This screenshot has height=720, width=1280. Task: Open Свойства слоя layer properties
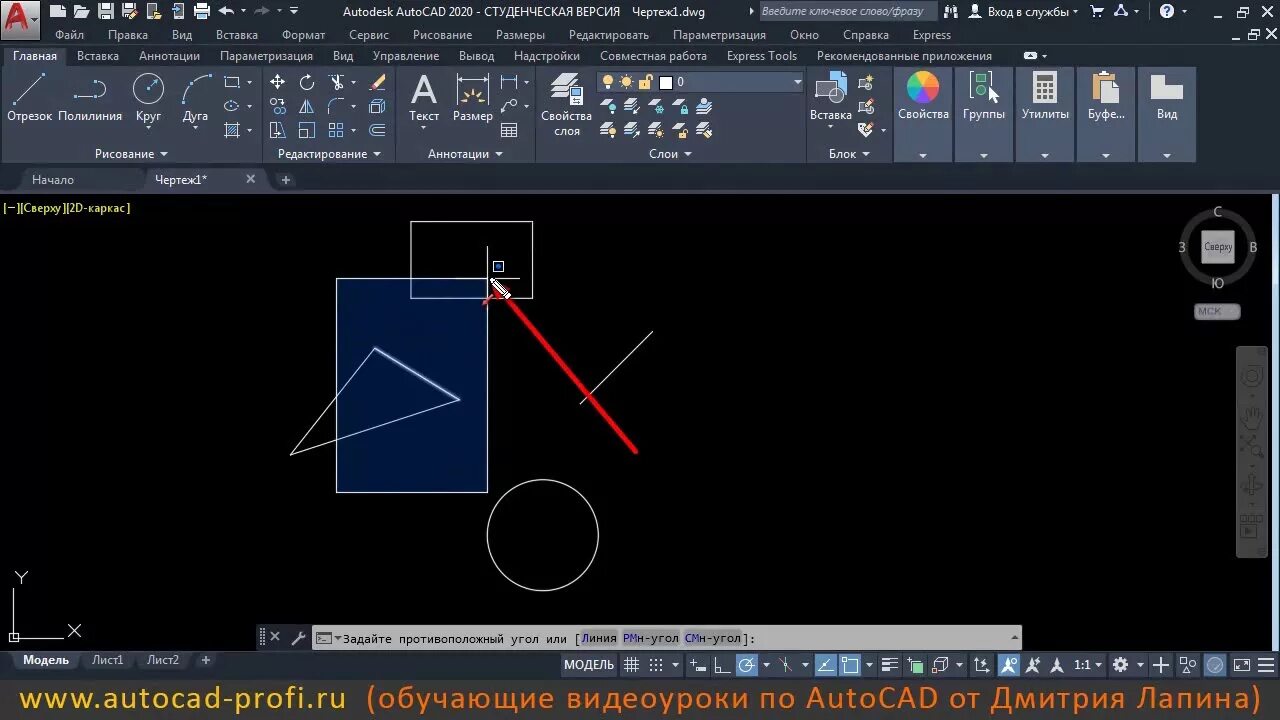click(x=567, y=104)
